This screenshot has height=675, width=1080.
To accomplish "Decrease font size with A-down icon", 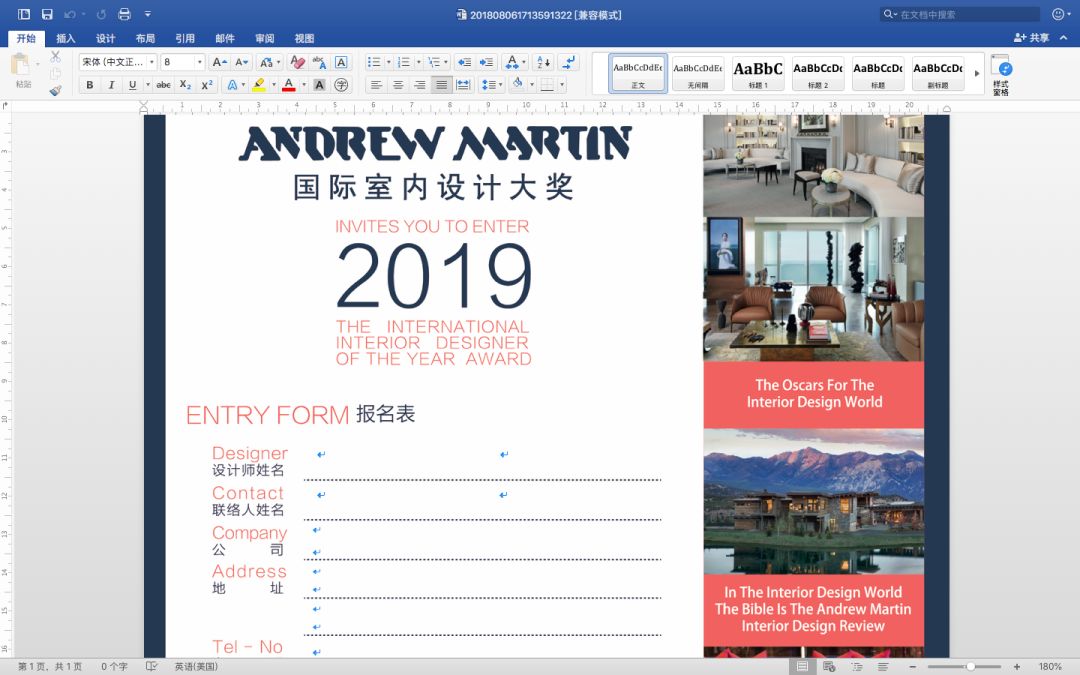I will point(241,62).
